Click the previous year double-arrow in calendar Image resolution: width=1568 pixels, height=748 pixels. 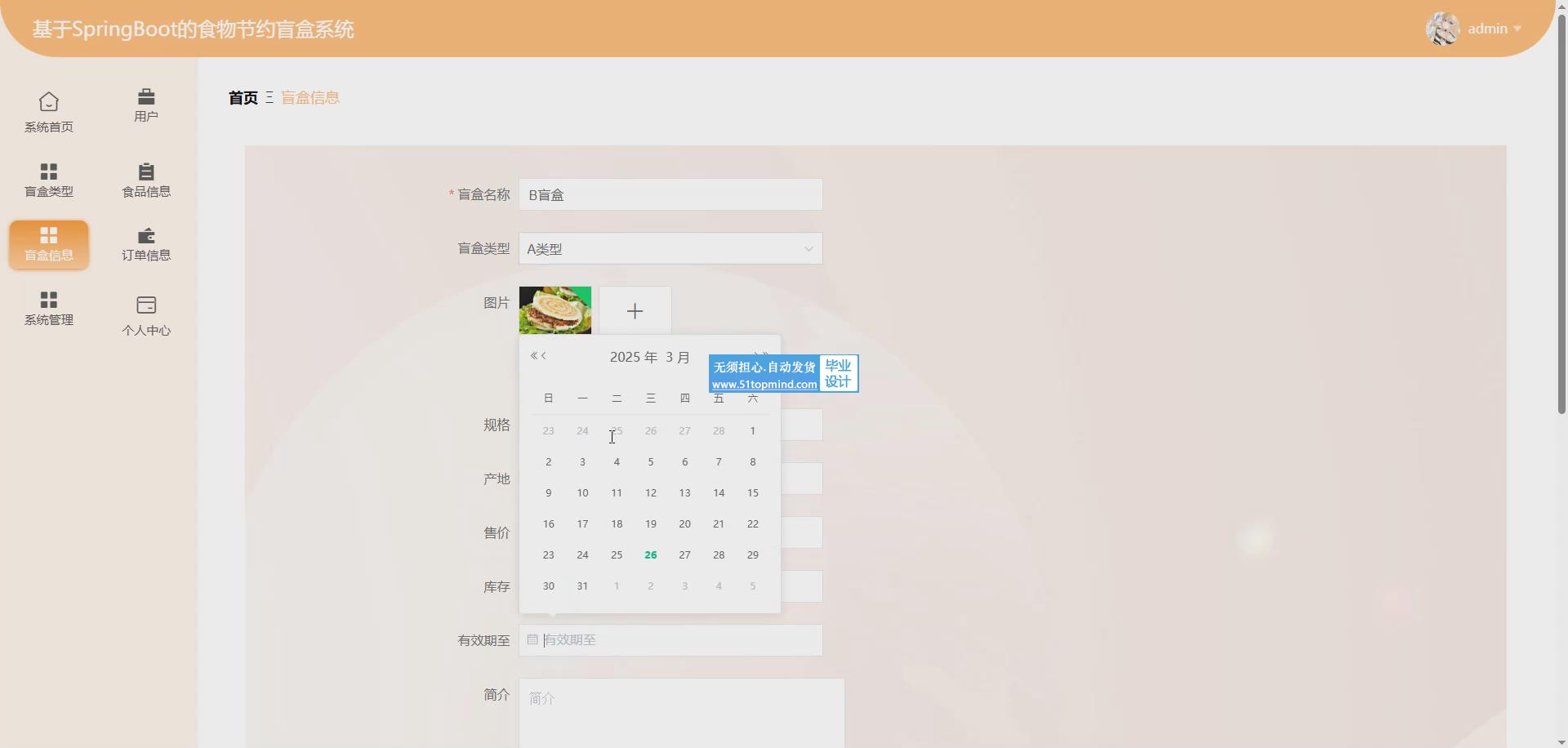tap(533, 356)
